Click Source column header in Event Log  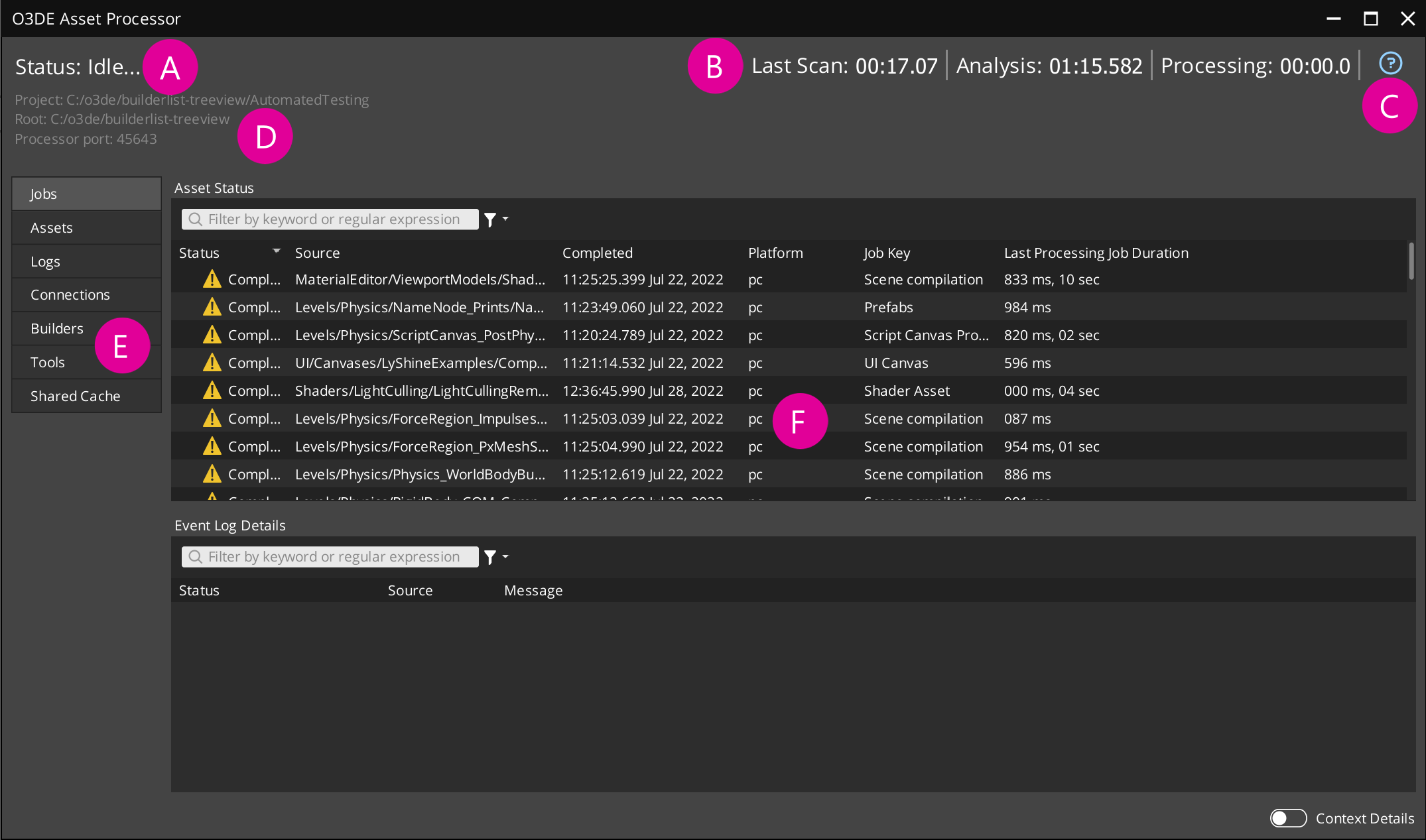coord(410,590)
